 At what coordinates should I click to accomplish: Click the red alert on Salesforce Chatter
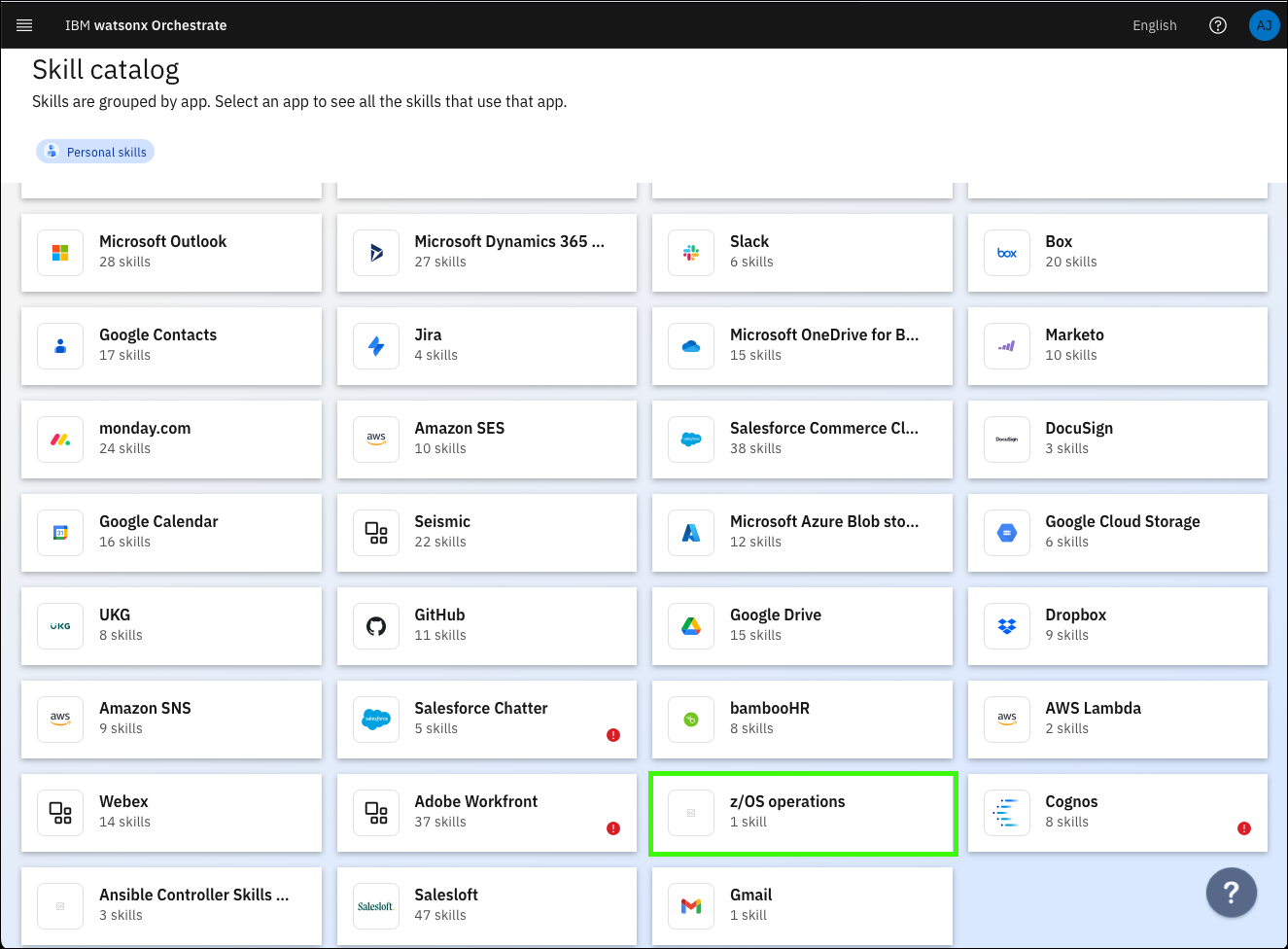pyautogui.click(x=612, y=735)
